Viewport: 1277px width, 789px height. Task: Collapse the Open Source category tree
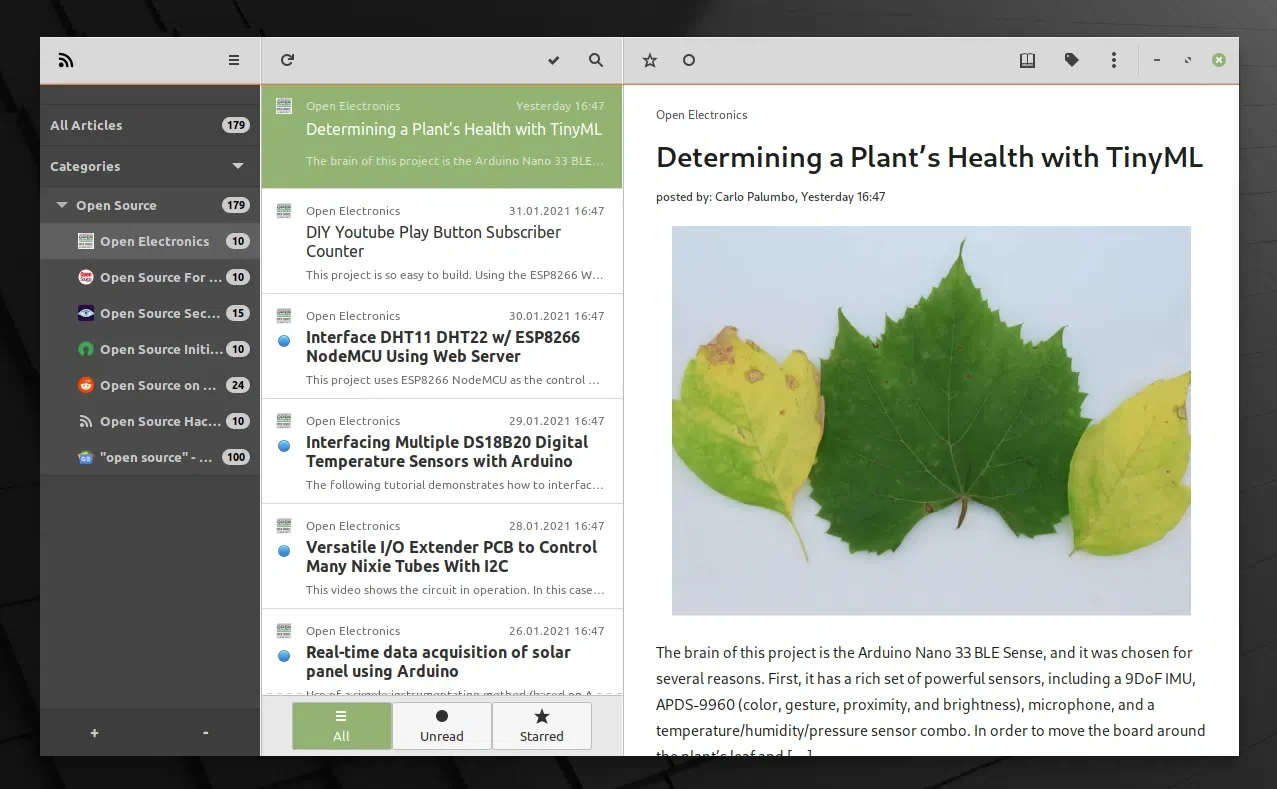62,205
